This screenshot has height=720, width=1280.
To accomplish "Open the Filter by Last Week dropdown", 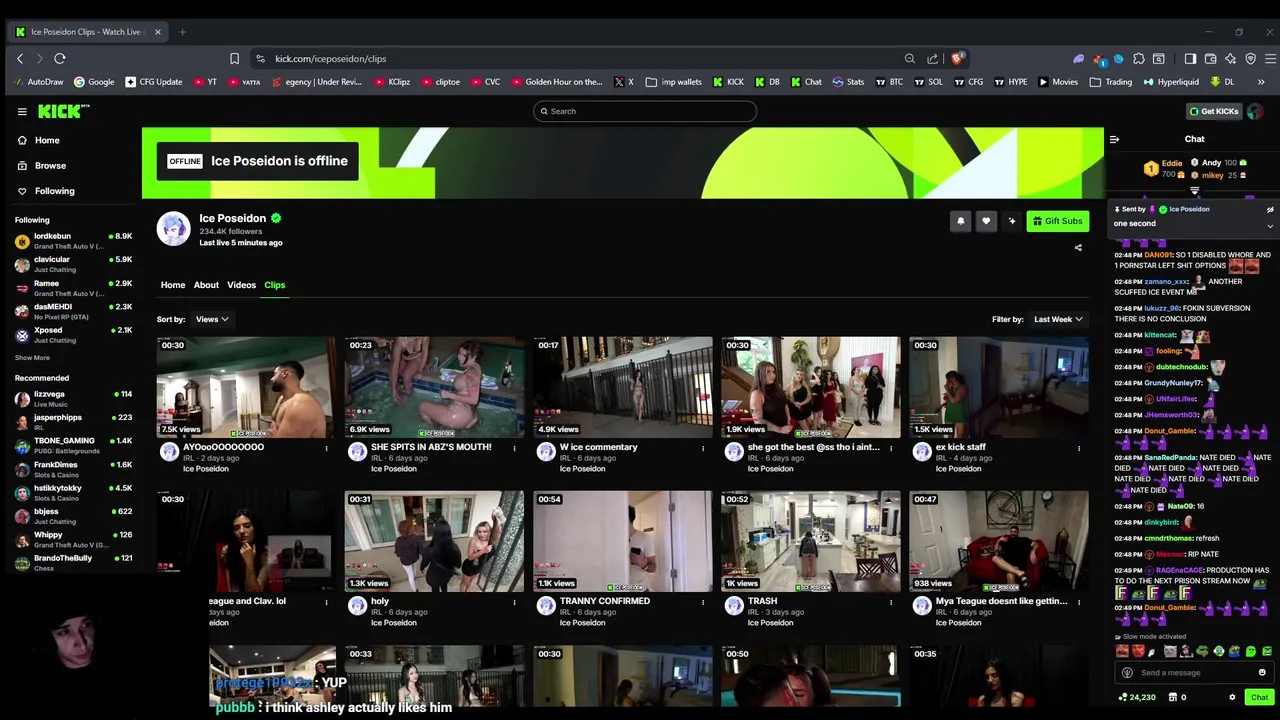I will (x=1058, y=319).
